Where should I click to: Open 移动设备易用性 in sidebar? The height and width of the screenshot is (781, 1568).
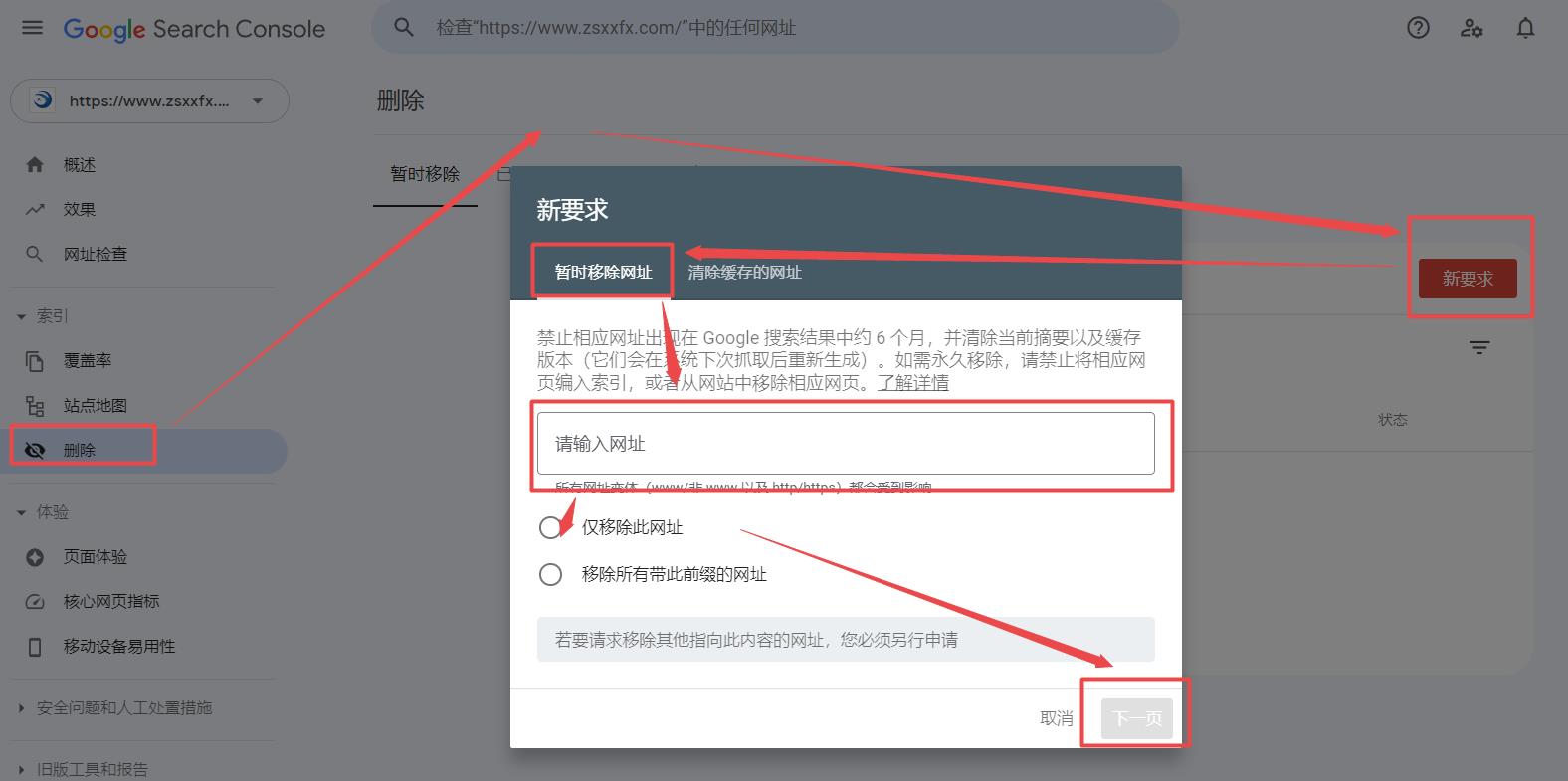tap(119, 647)
